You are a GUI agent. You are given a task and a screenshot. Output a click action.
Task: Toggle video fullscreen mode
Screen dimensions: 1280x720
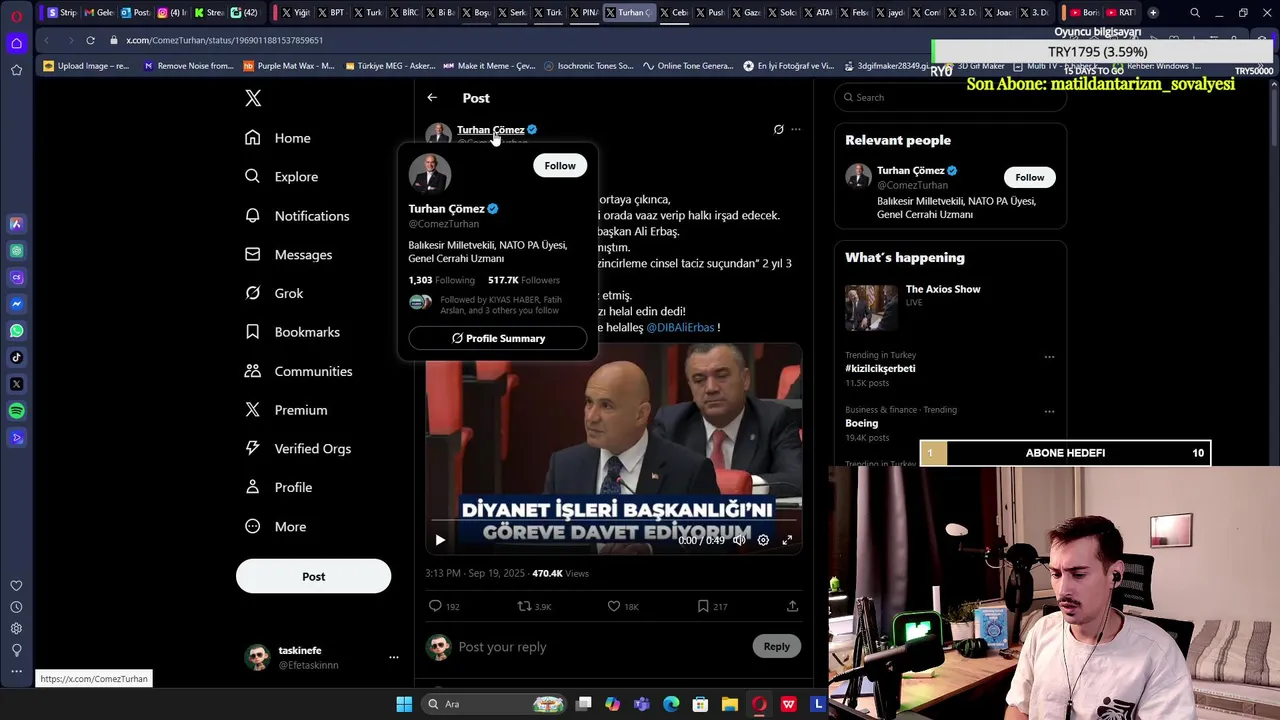pos(787,540)
